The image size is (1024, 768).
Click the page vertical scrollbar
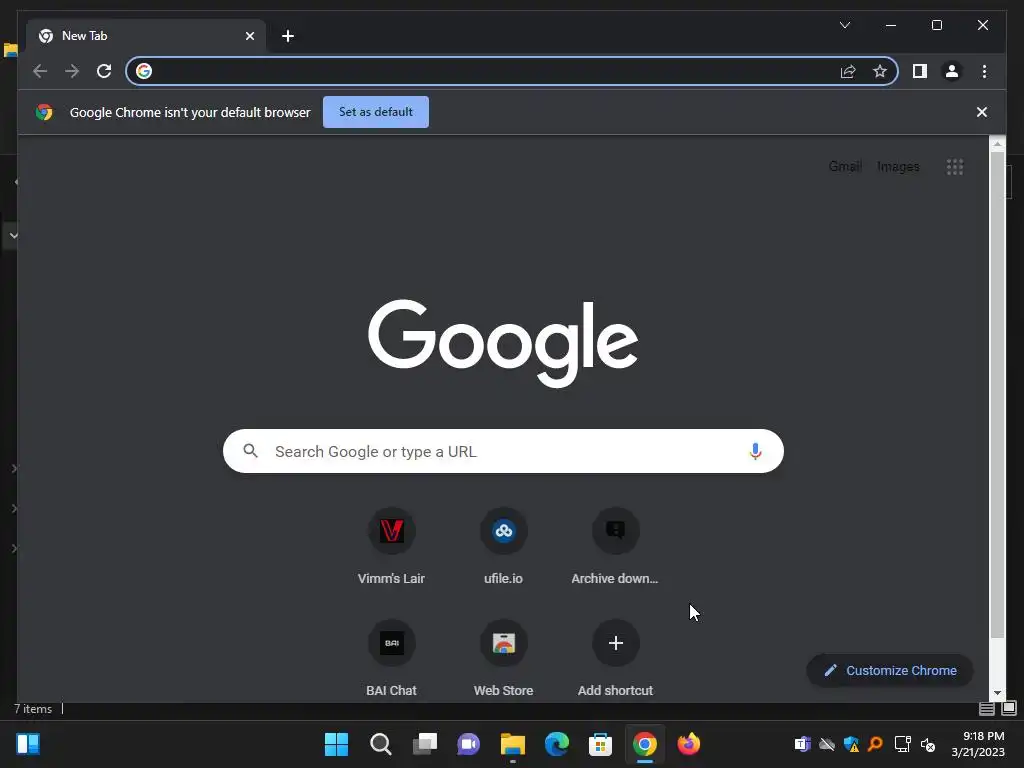(x=997, y=395)
